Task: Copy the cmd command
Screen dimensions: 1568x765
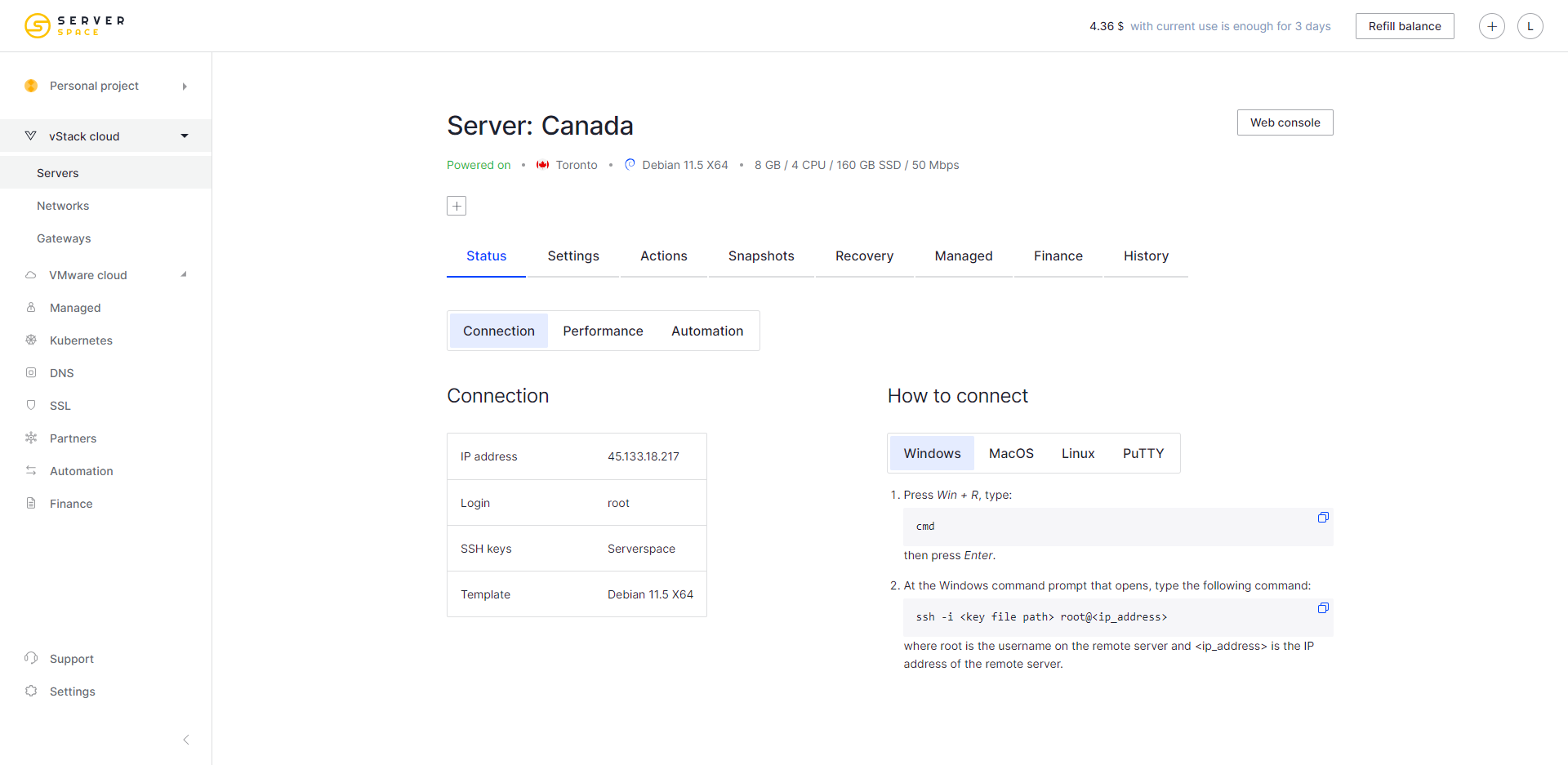Action: click(1323, 518)
